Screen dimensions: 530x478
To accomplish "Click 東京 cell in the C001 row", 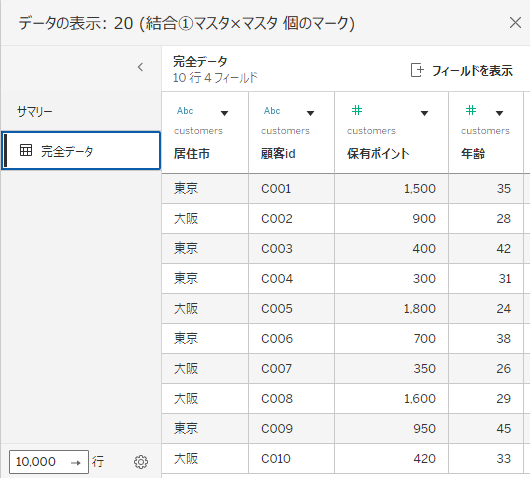I will [x=205, y=189].
